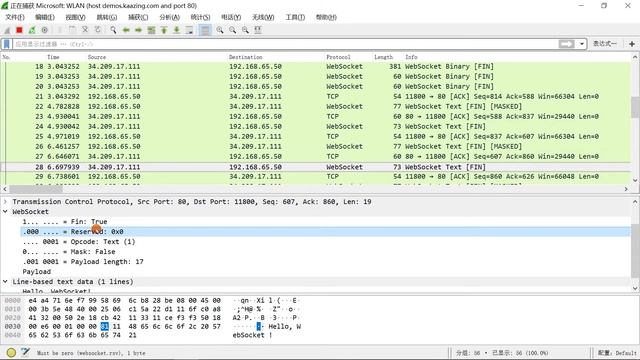640x360 pixels.
Task: Click the display filter input field
Action: (285, 44)
